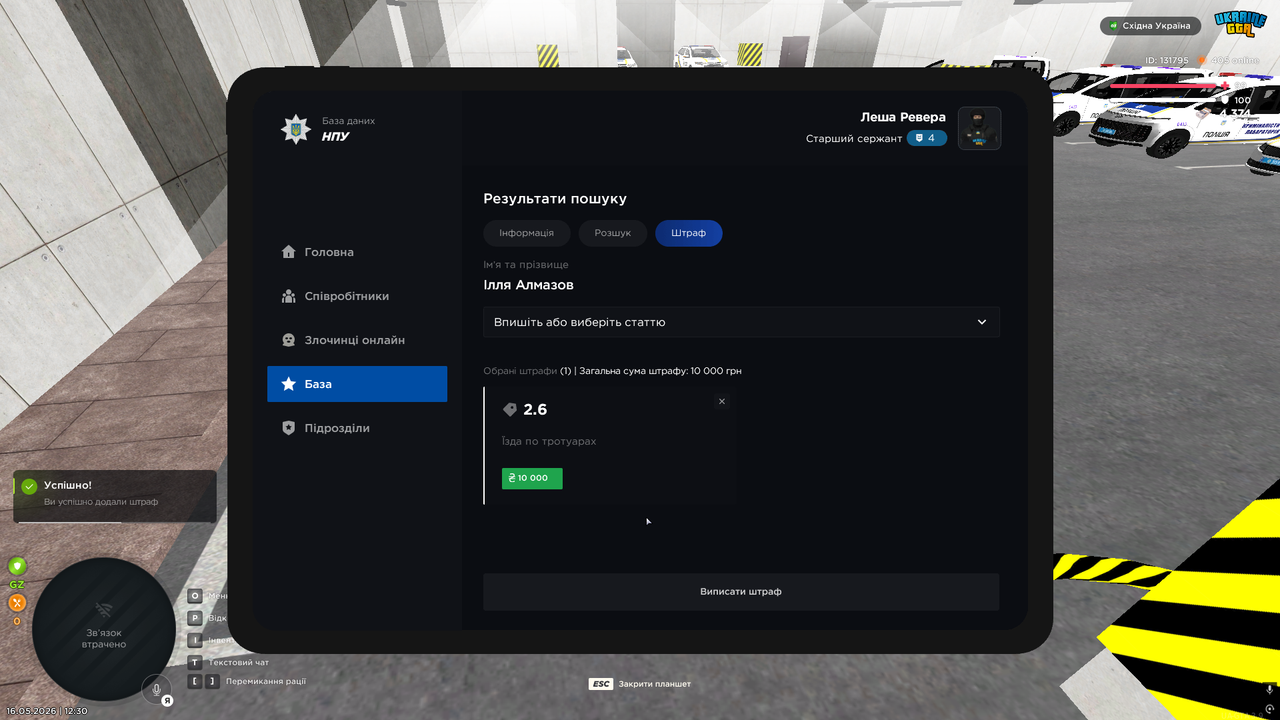The image size is (1280, 720).
Task: Click the date and time 16.05.2026 readout
Action: coord(46,711)
